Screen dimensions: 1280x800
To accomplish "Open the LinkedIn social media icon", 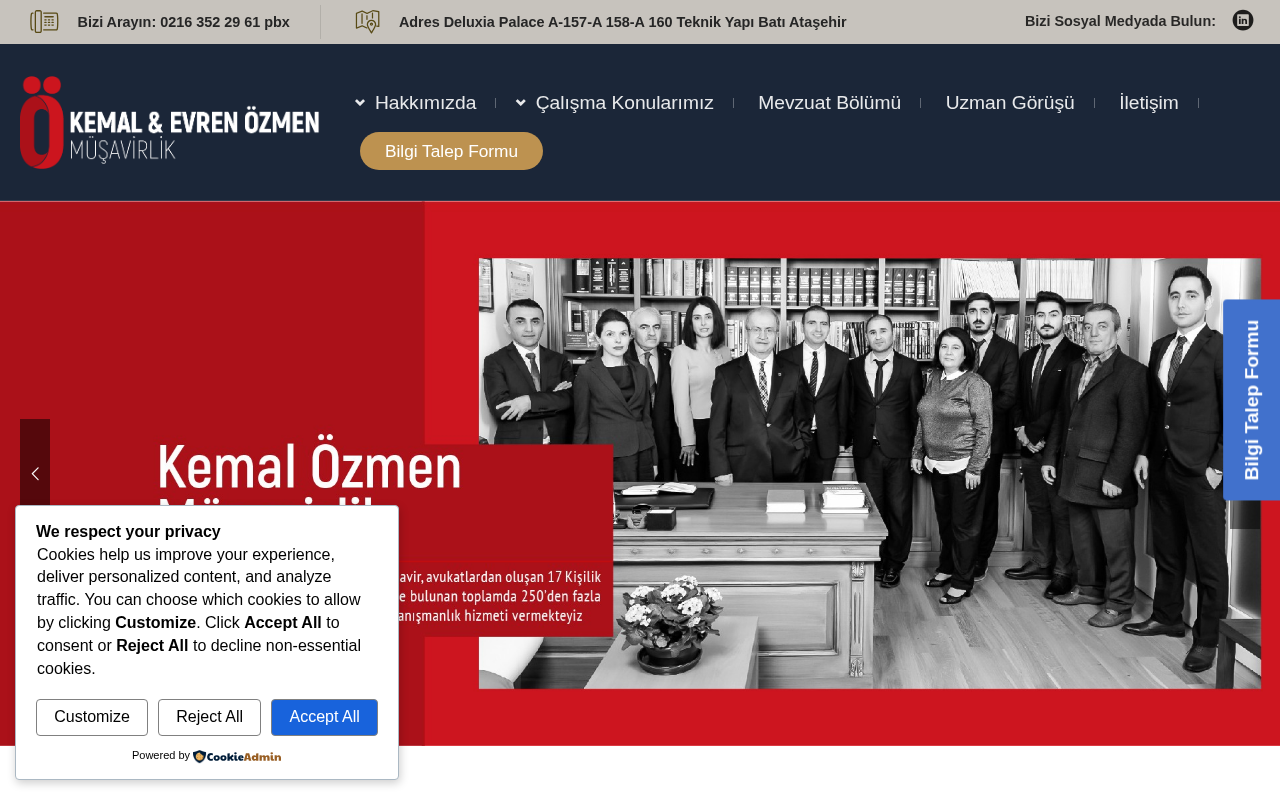I will pyautogui.click(x=1243, y=20).
